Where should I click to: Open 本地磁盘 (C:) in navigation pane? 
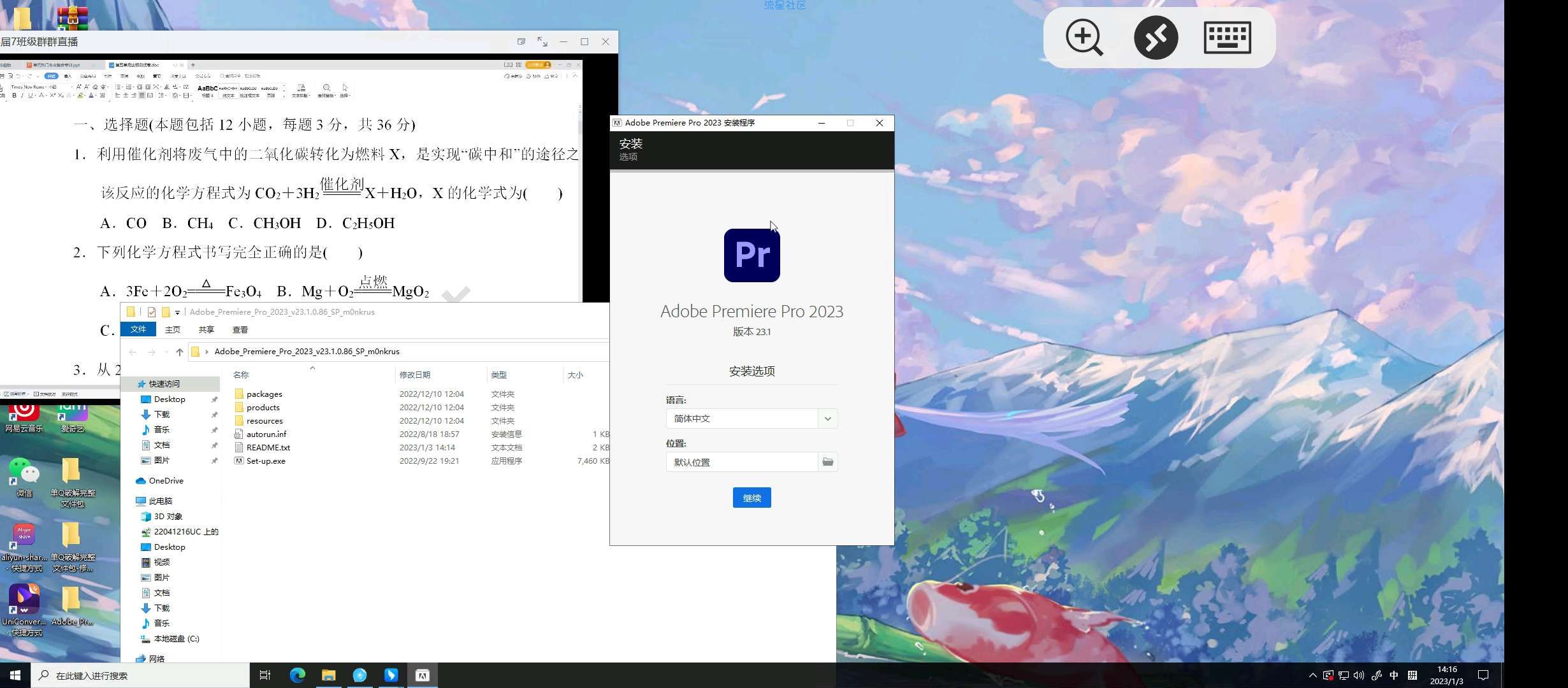tap(176, 639)
